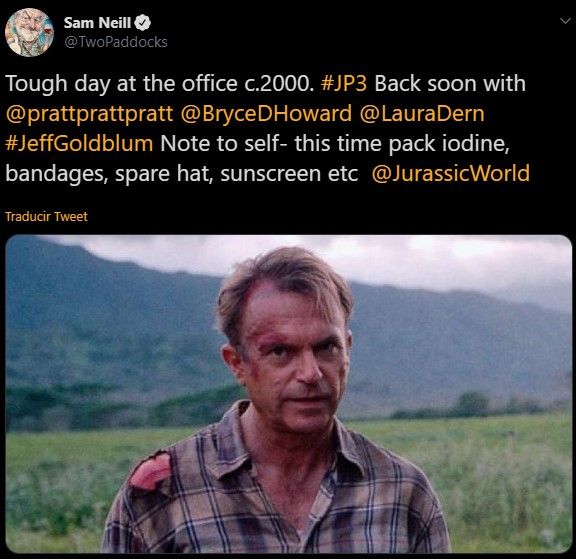Visit the @TwoPaddocks handle
This screenshot has width=576, height=559.
click(x=116, y=42)
